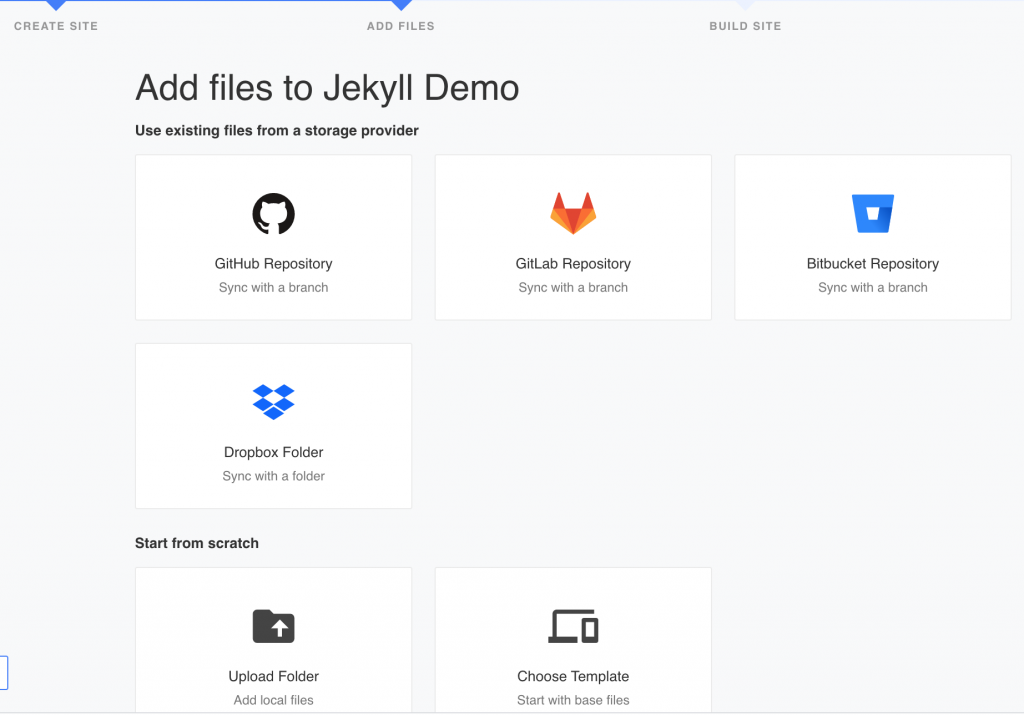This screenshot has height=715, width=1024.
Task: Click the upload folder arrow icon
Action: pyautogui.click(x=274, y=626)
